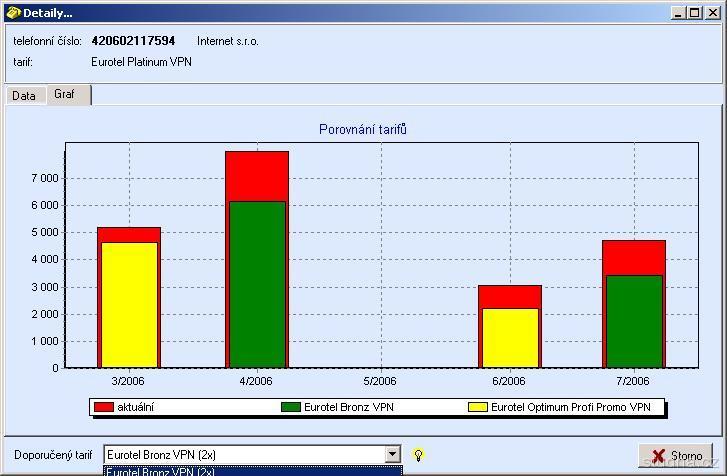The height and width of the screenshot is (476, 727).
Task: Click the green bar for 4/2006
Action: click(x=257, y=285)
